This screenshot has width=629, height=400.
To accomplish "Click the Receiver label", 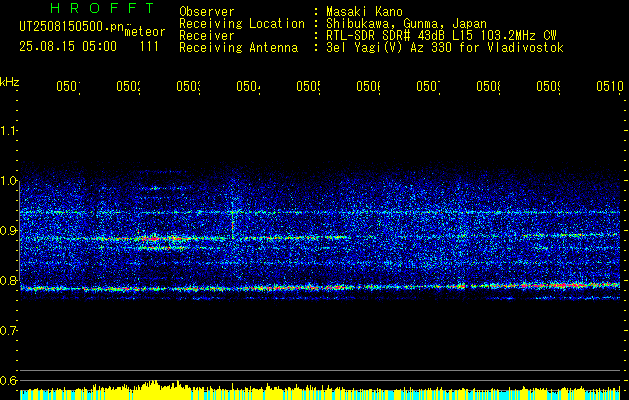I will [x=207, y=36].
